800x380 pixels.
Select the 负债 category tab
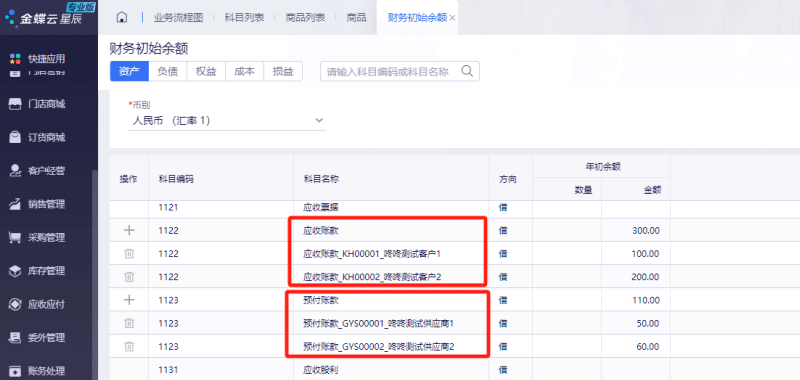point(167,71)
